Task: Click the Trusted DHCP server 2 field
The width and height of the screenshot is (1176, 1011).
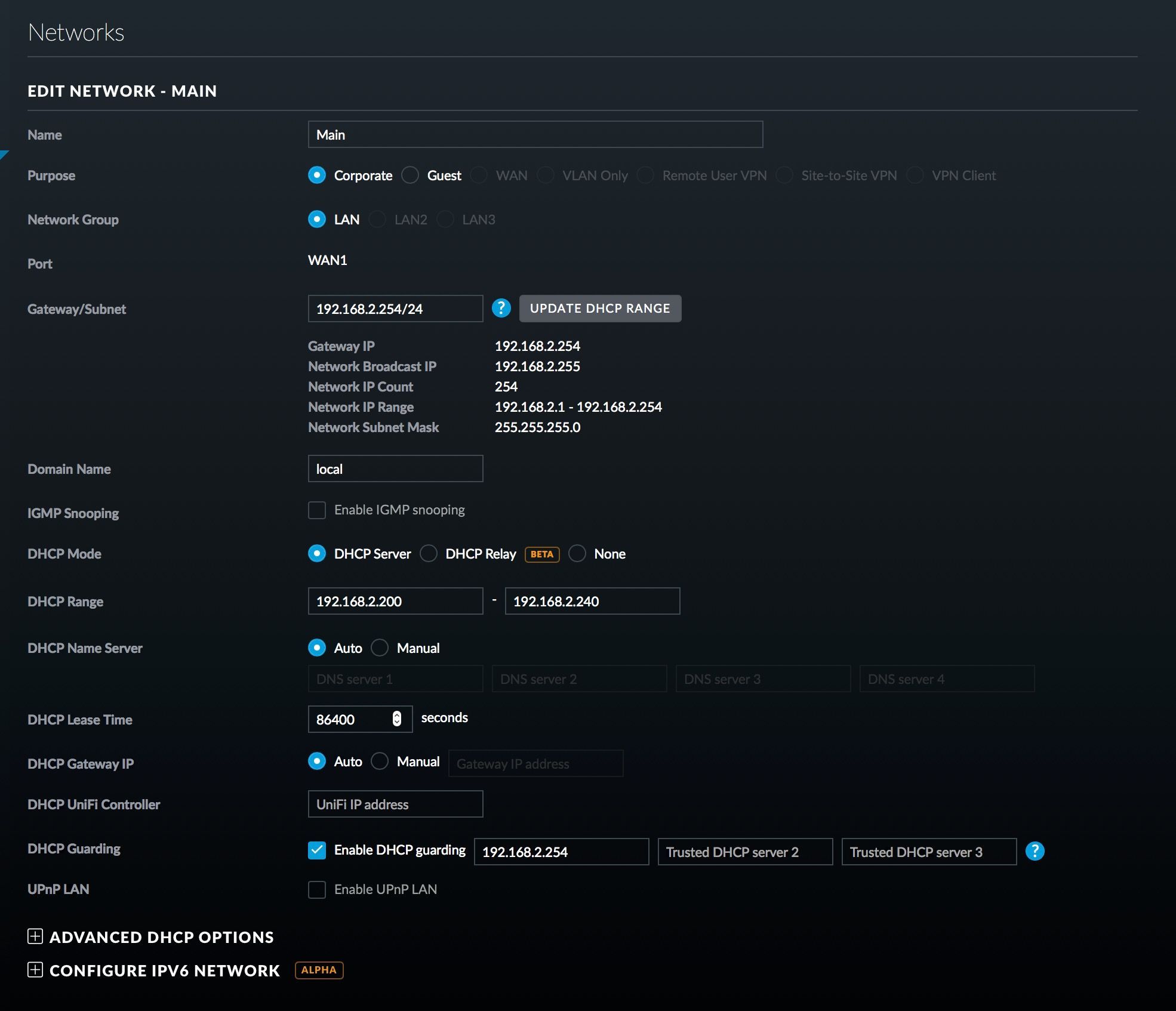Action: pyautogui.click(x=745, y=852)
